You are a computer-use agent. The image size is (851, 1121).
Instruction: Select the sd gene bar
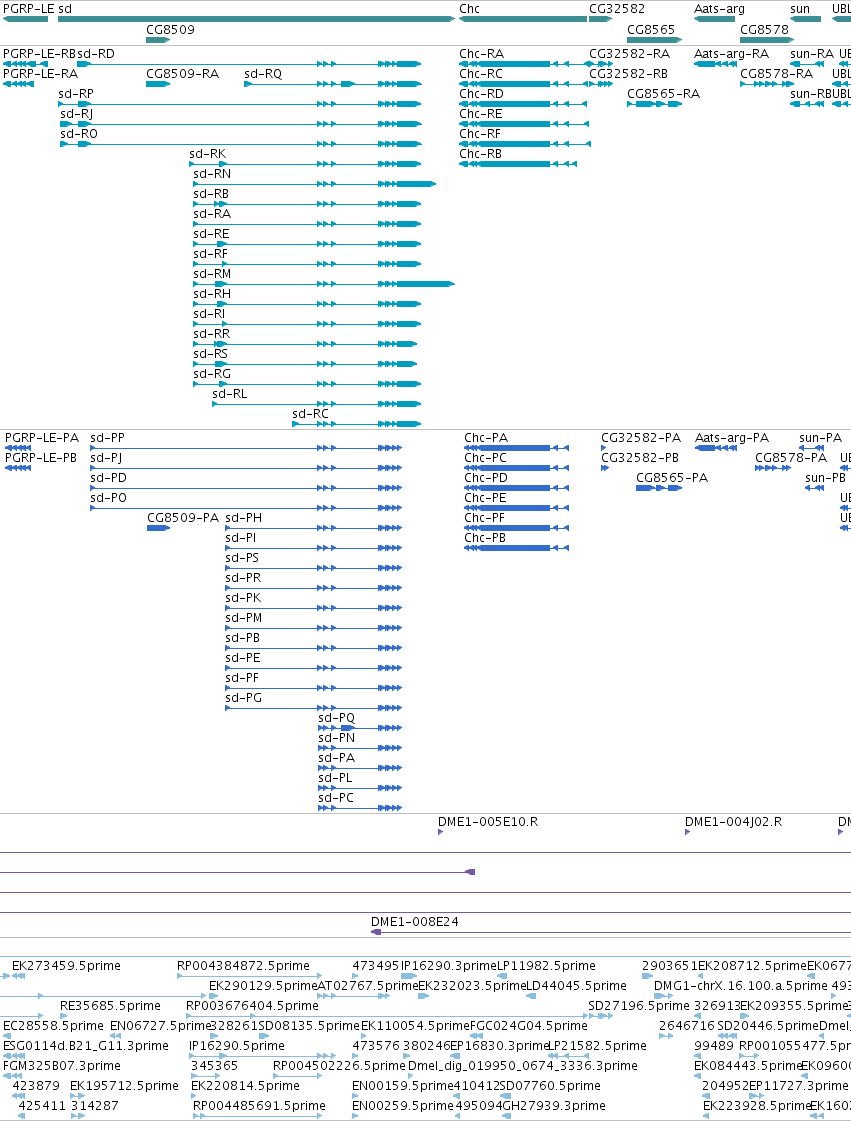click(x=256, y=19)
